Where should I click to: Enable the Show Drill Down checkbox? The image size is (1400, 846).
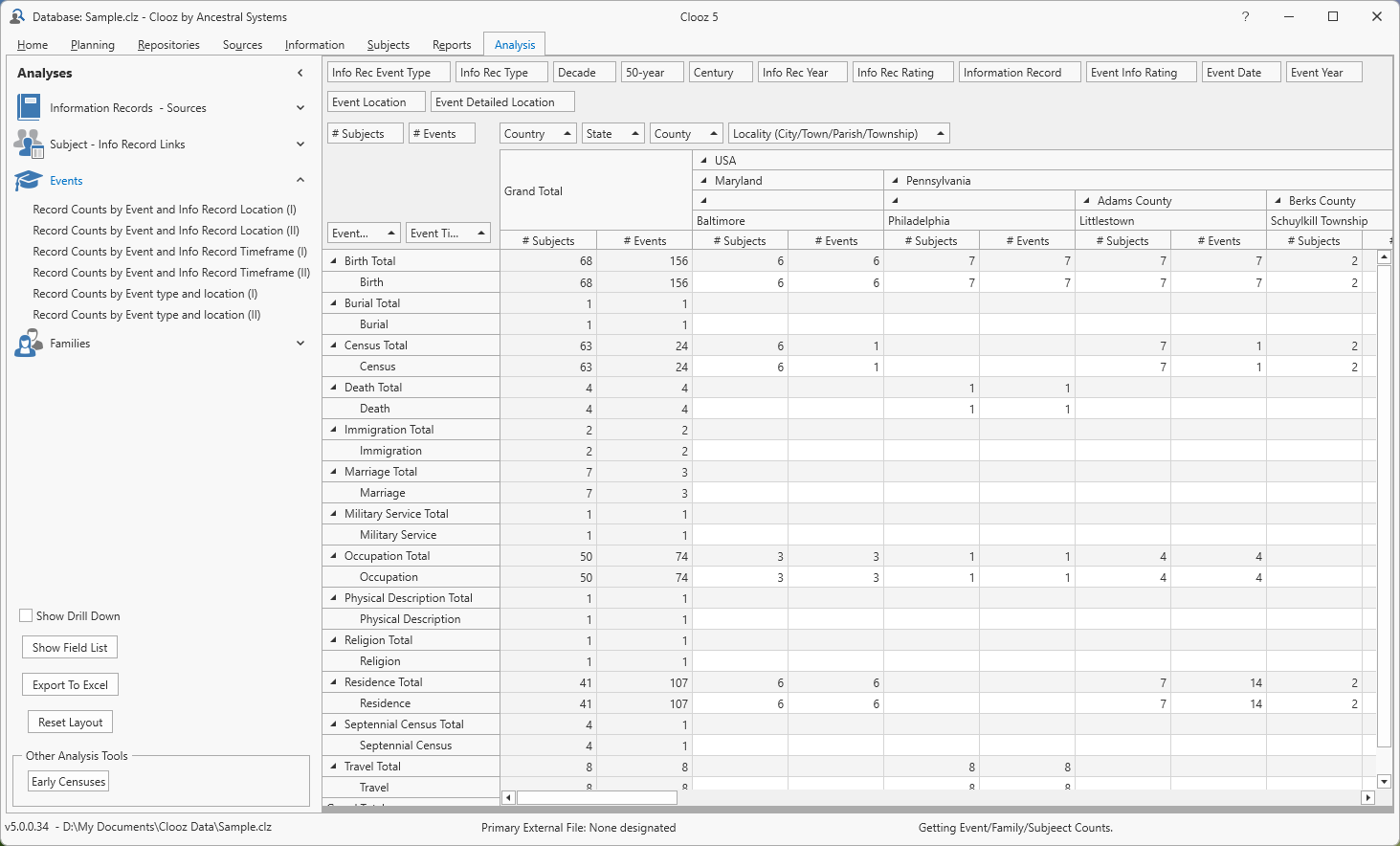(27, 615)
